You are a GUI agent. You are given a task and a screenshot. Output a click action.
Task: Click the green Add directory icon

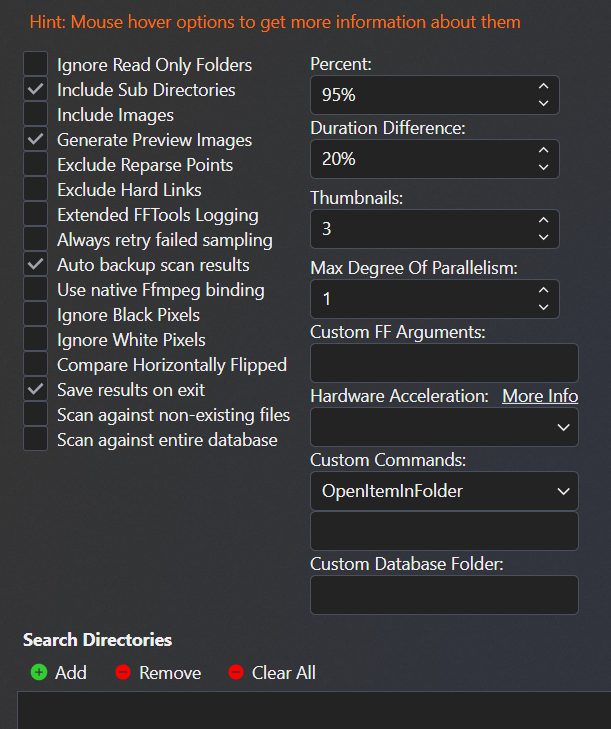(x=39, y=672)
